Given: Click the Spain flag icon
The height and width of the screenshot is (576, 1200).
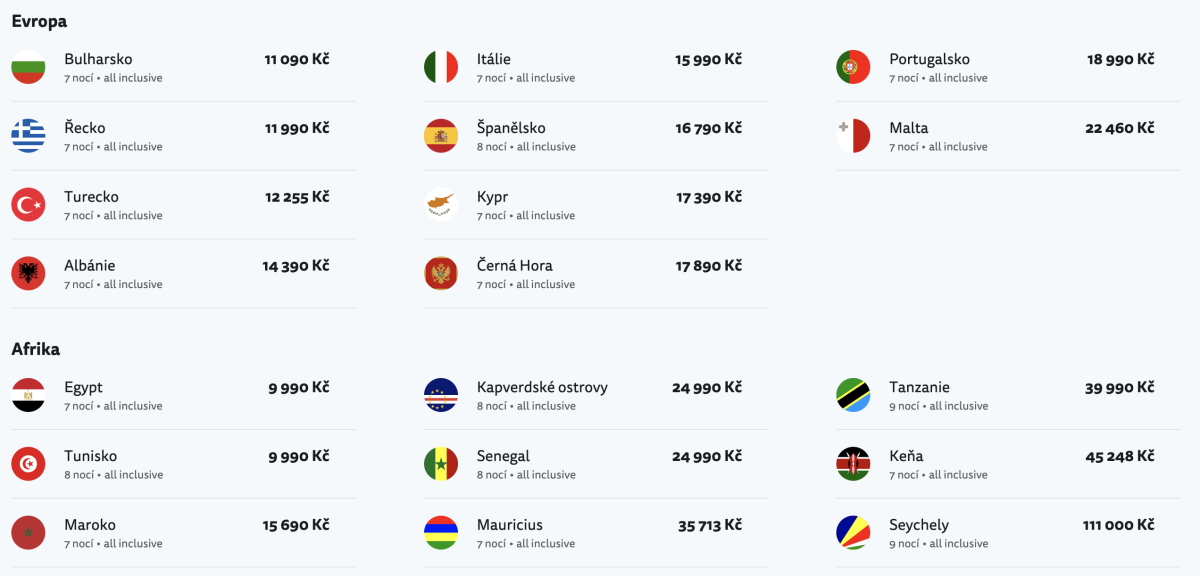Looking at the screenshot, I should tap(441, 136).
